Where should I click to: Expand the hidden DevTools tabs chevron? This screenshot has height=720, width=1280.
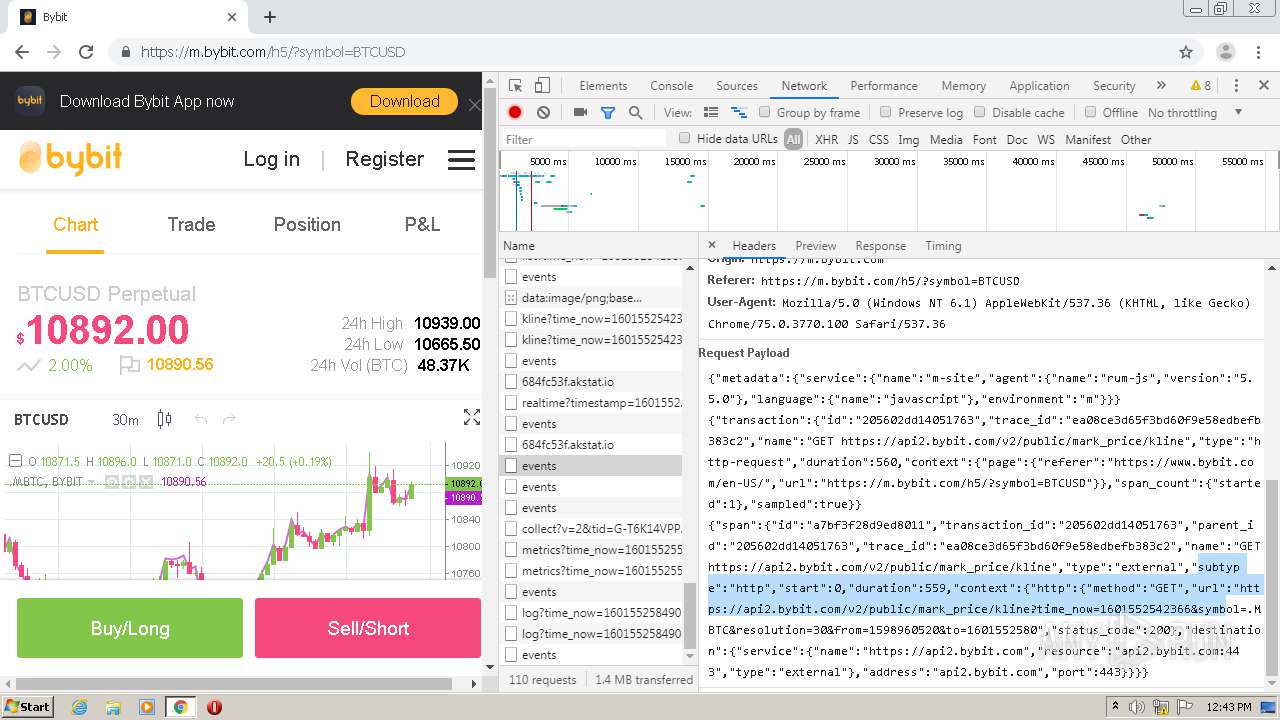pos(1160,86)
